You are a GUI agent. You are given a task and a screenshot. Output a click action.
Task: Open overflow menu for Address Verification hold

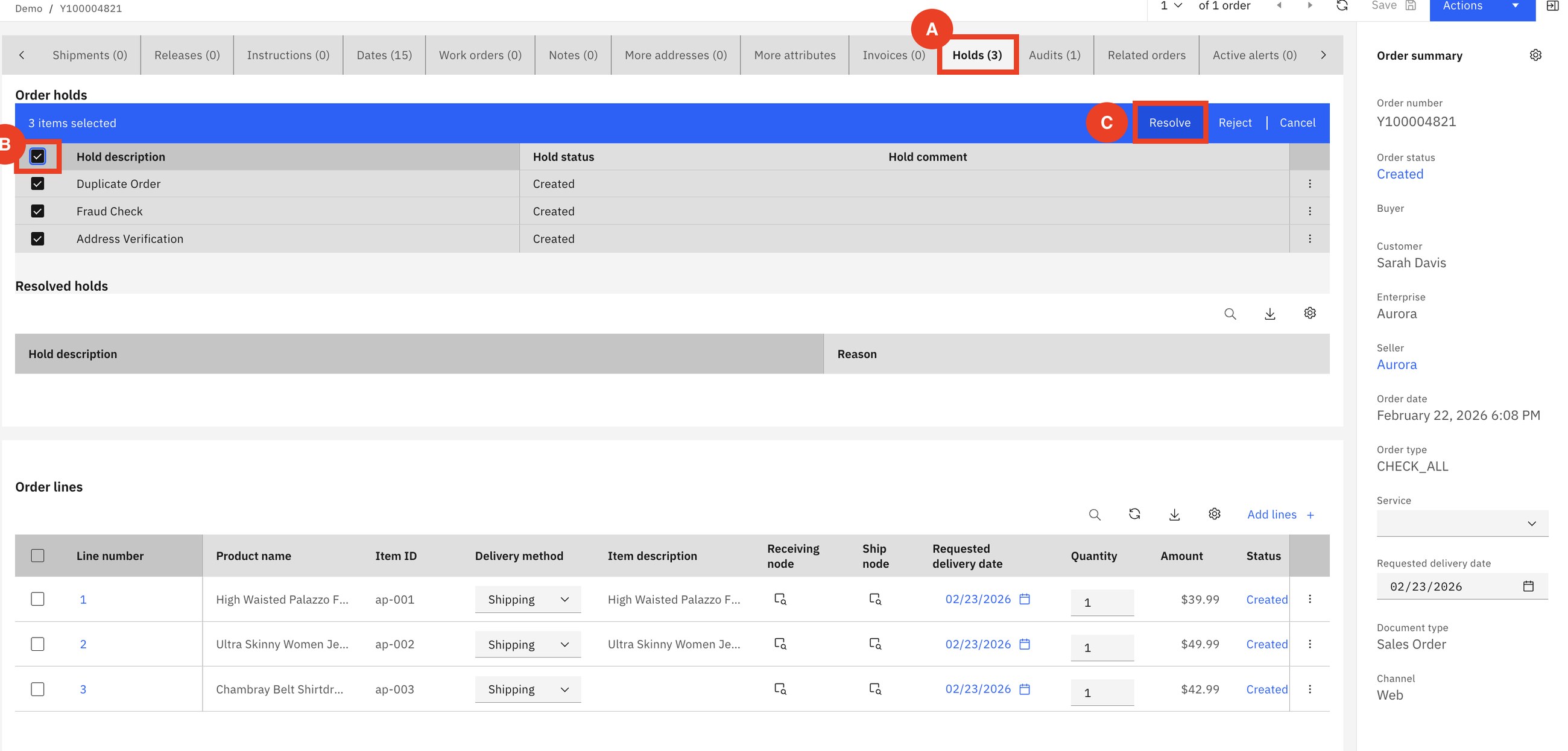click(x=1310, y=238)
